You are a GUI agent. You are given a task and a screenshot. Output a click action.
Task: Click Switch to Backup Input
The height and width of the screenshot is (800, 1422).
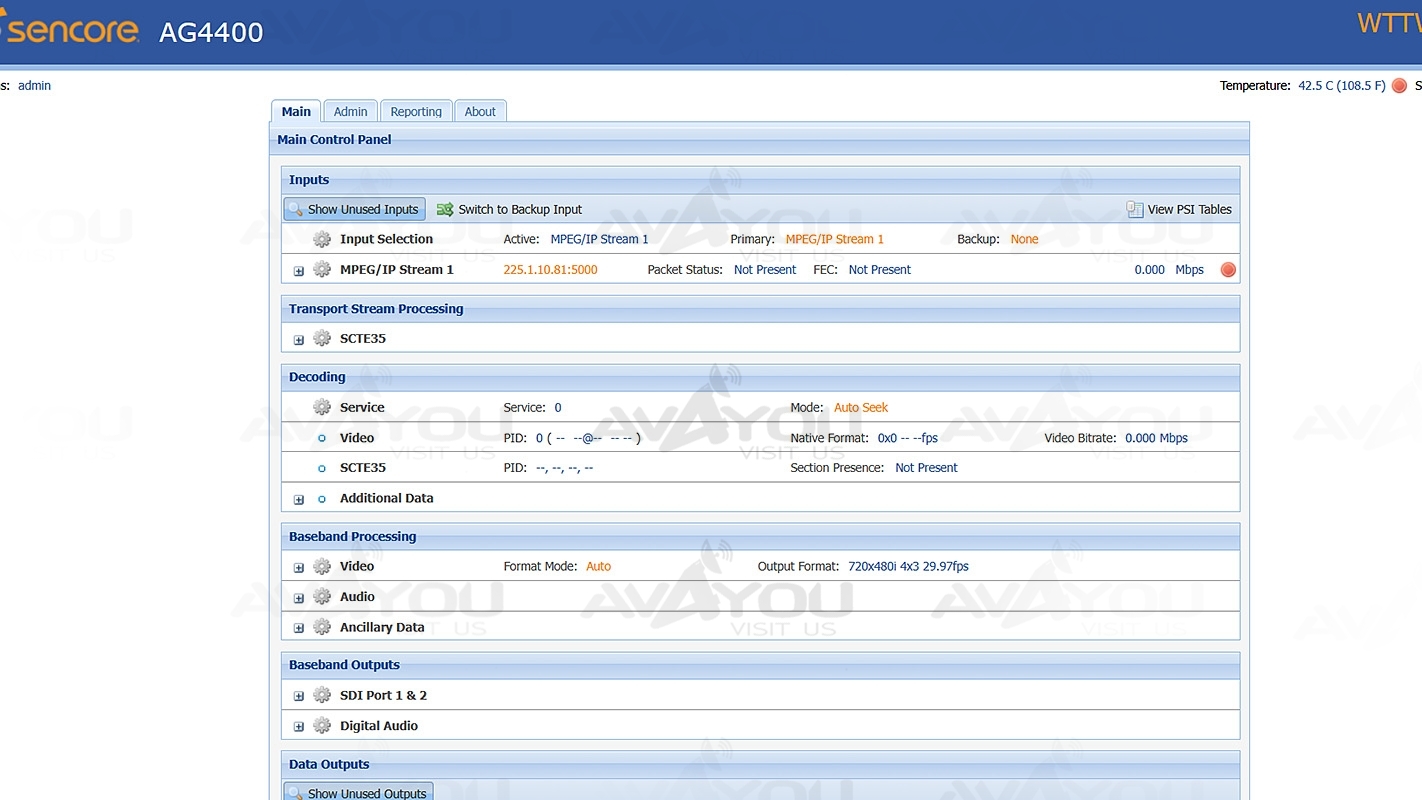click(x=510, y=209)
